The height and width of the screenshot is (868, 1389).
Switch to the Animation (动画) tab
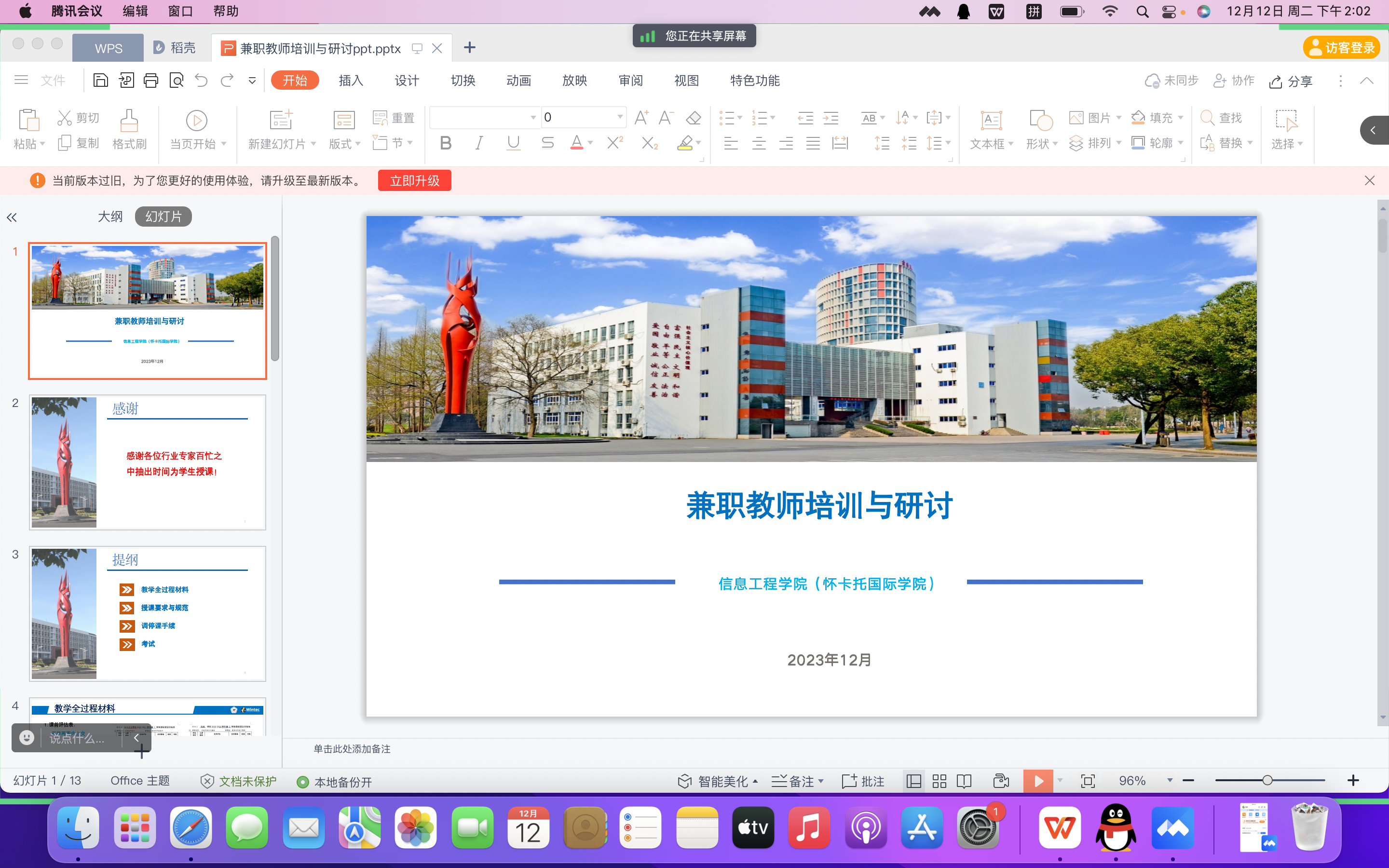point(519,81)
